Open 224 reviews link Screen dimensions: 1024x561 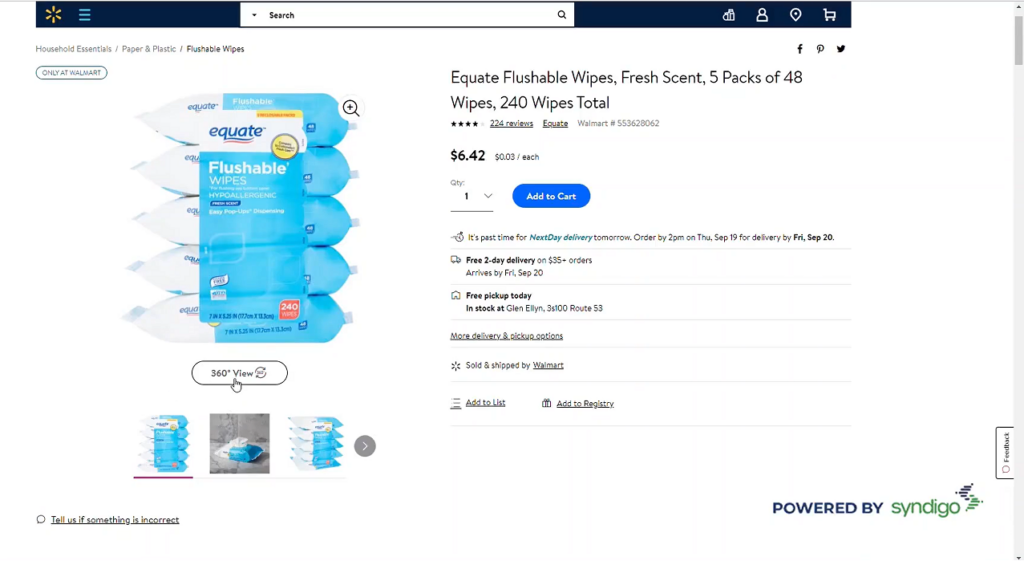point(511,123)
